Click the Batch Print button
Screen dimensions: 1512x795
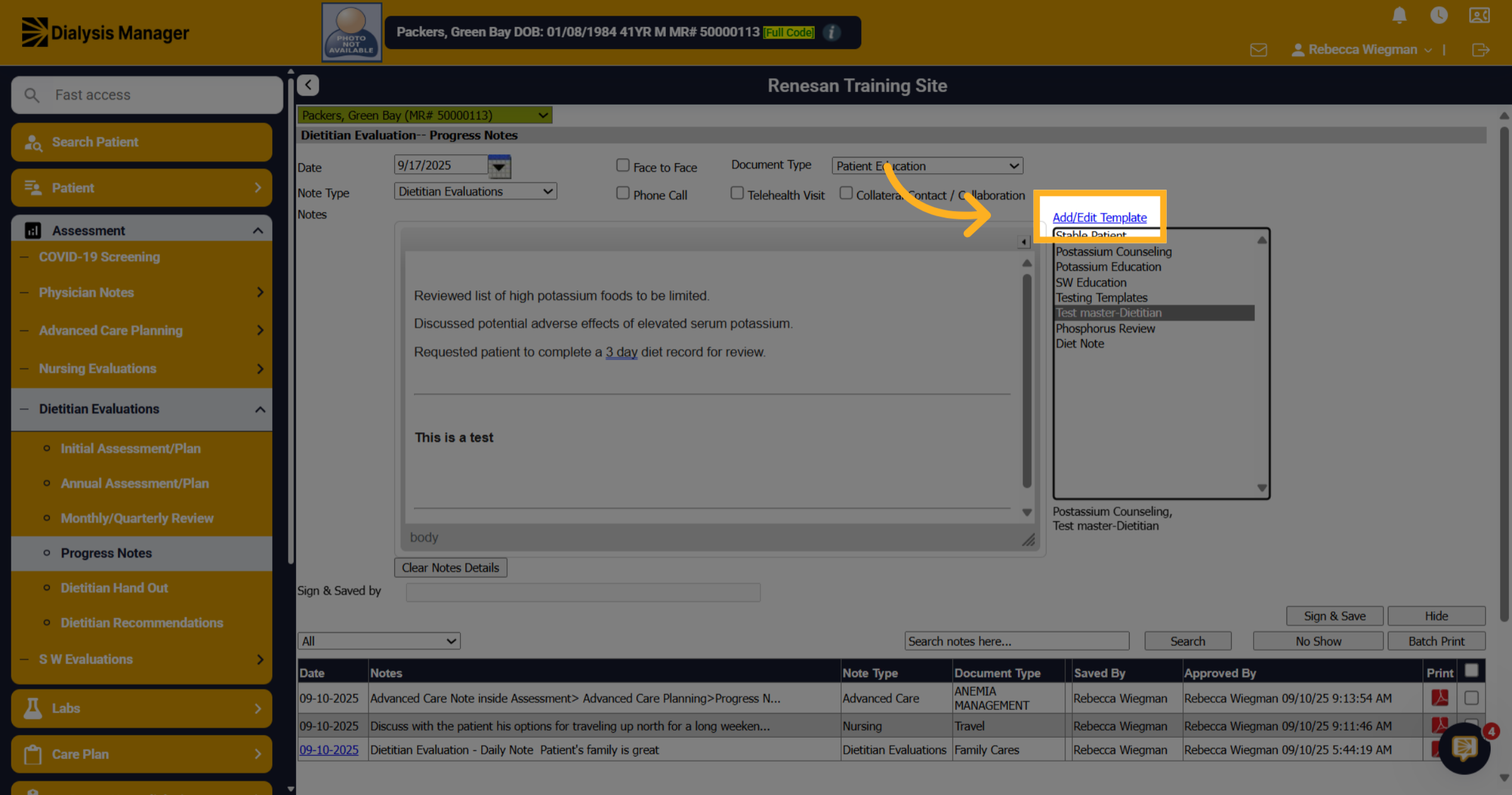coord(1436,641)
